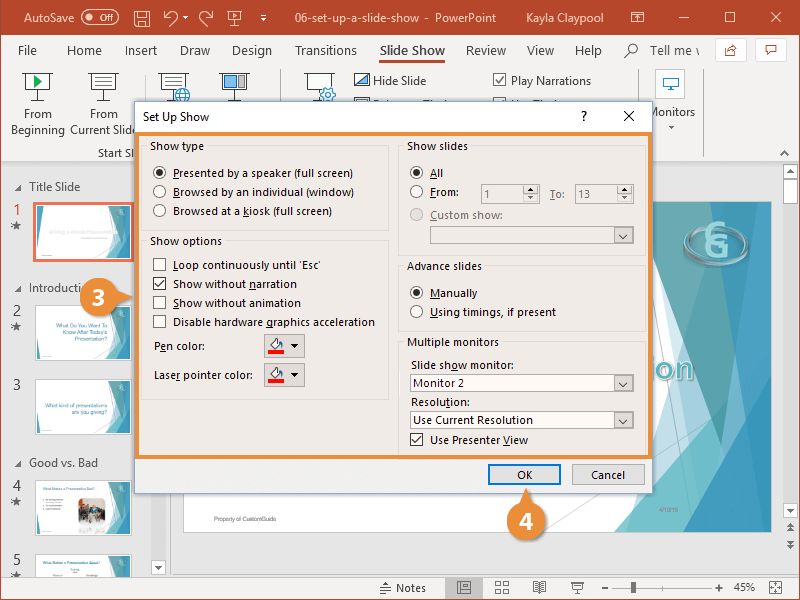800x600 pixels.
Task: Click OK in Set Up Show dialog
Action: tap(524, 475)
